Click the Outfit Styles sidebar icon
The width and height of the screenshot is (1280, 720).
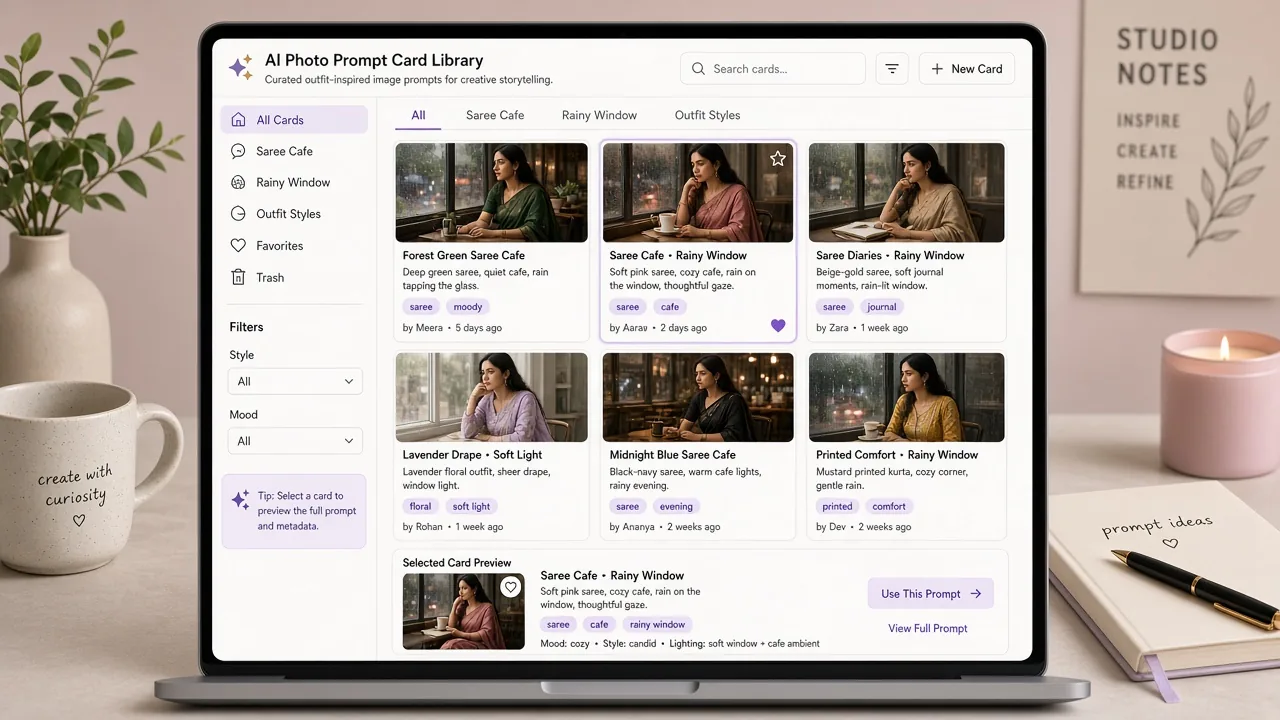click(238, 214)
